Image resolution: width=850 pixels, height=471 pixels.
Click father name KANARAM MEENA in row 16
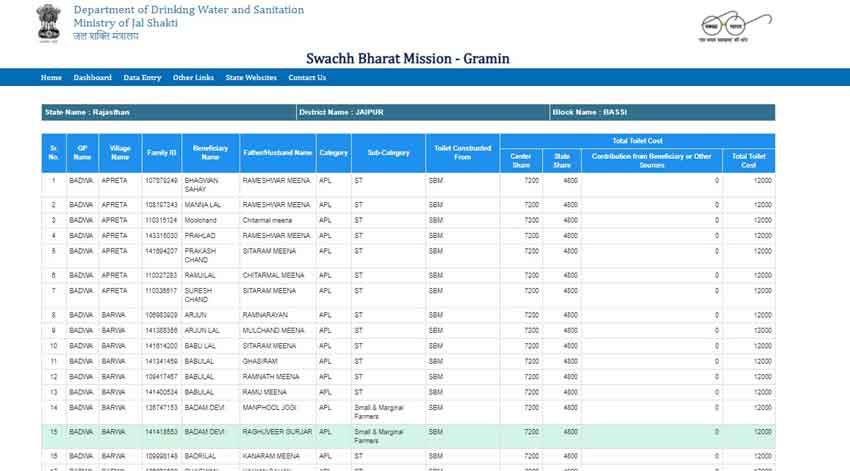(271, 456)
